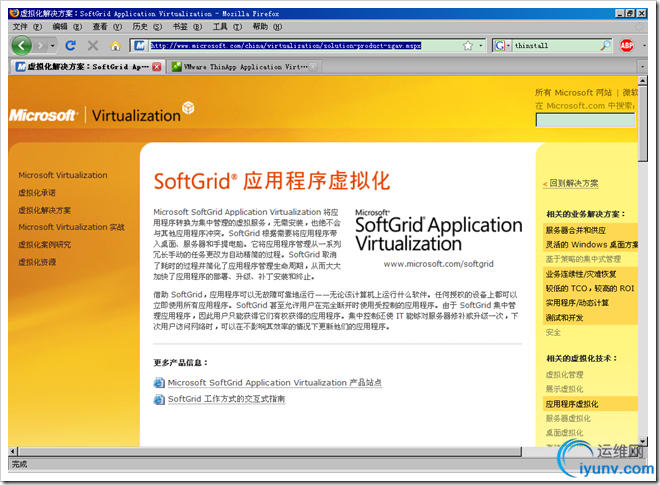Viewport: 660px width, 485px height.
Task: Click the Reload page icon
Action: point(71,45)
